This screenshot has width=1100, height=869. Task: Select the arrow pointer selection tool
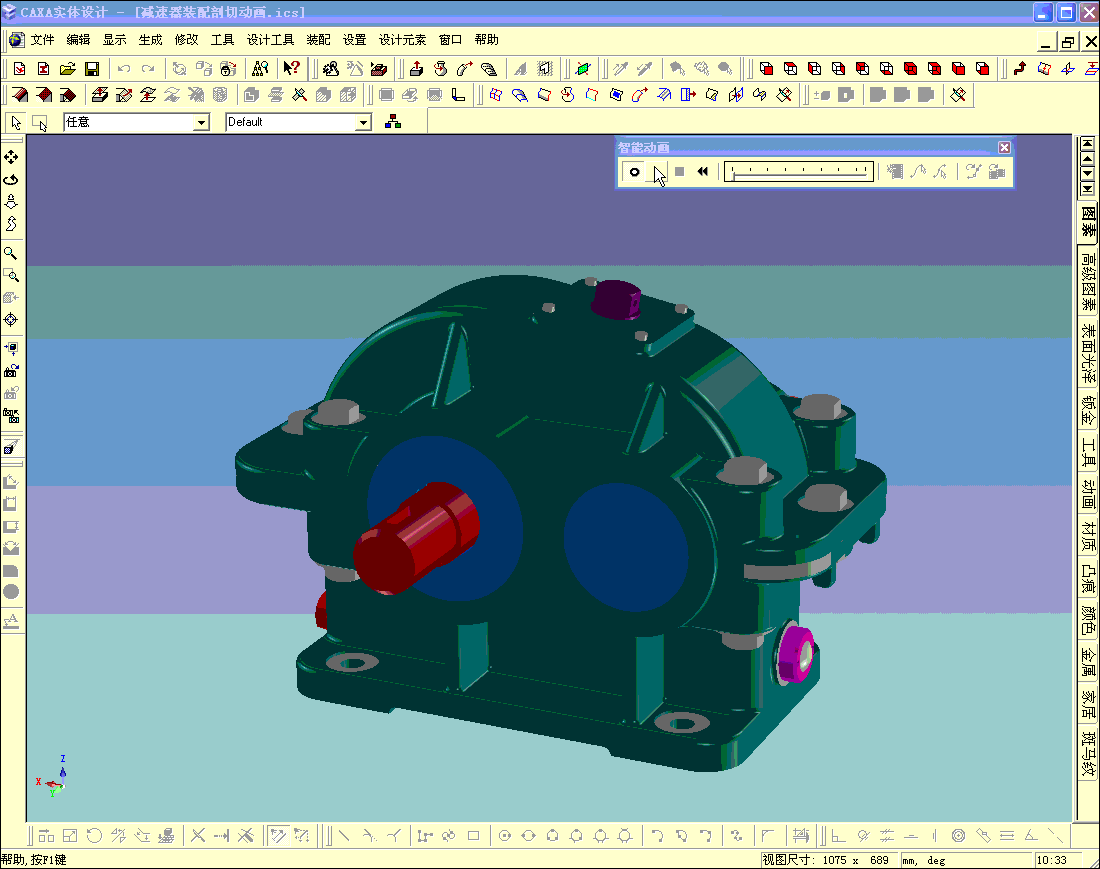16,123
